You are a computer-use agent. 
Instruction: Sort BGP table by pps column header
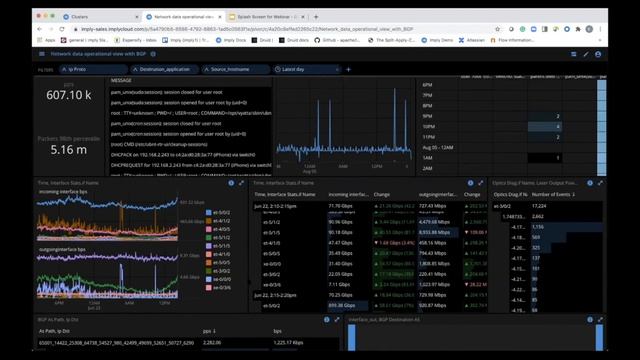coord(209,331)
